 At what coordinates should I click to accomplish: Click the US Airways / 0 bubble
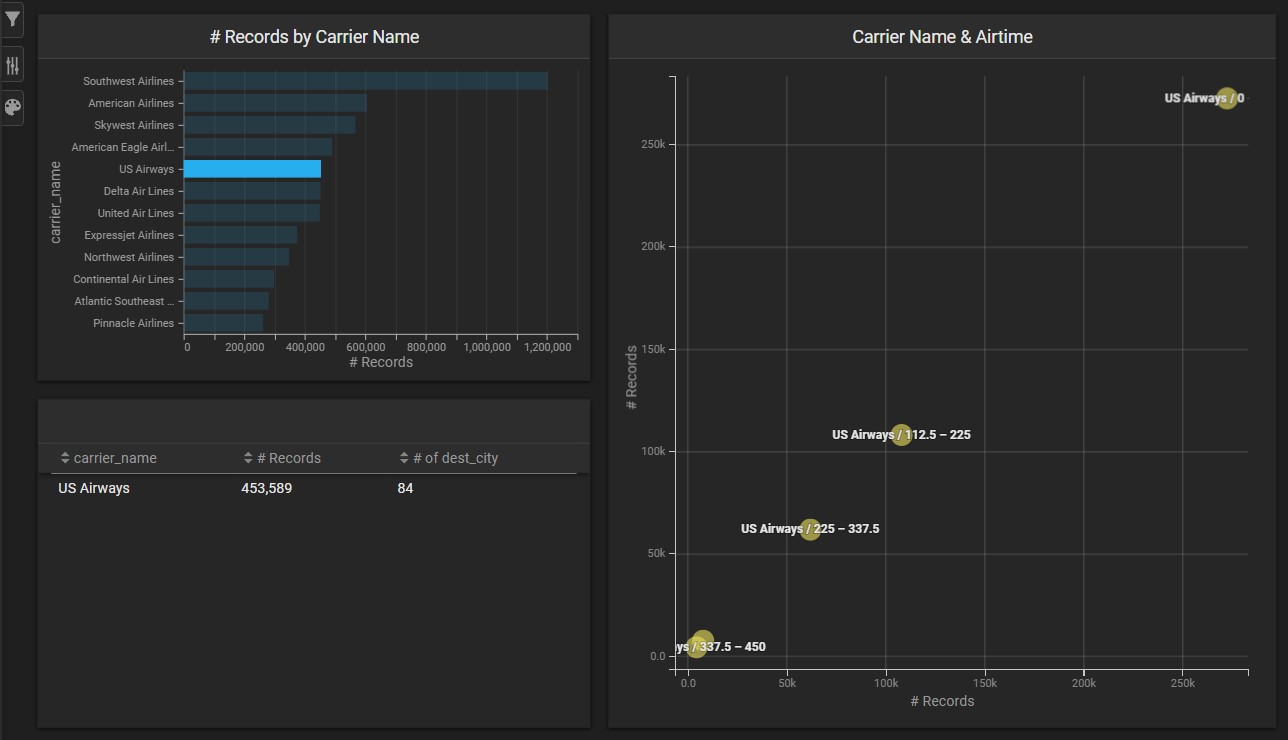point(1227,98)
